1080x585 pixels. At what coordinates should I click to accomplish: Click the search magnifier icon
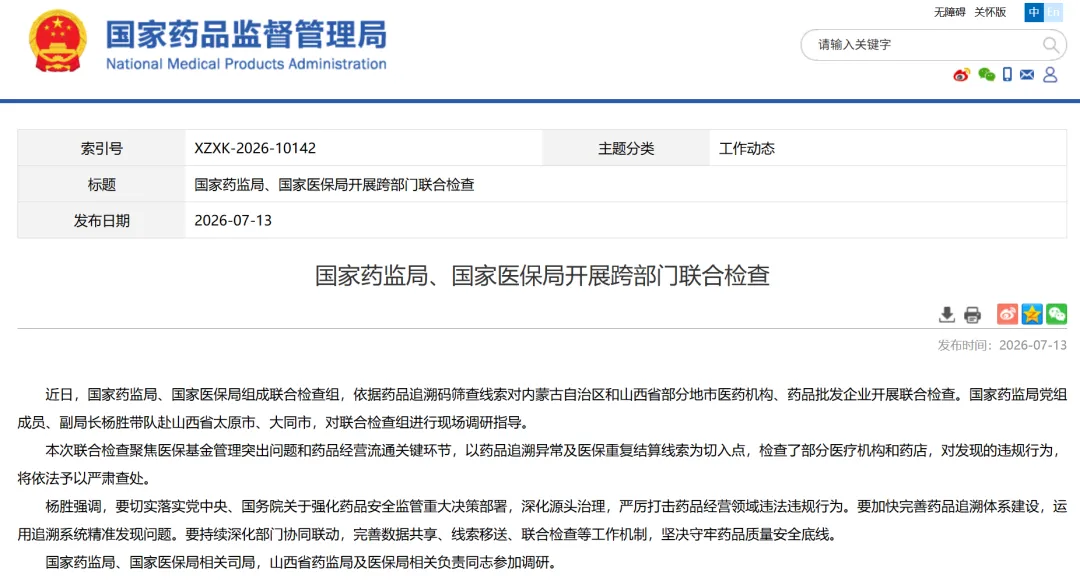(x=1050, y=45)
